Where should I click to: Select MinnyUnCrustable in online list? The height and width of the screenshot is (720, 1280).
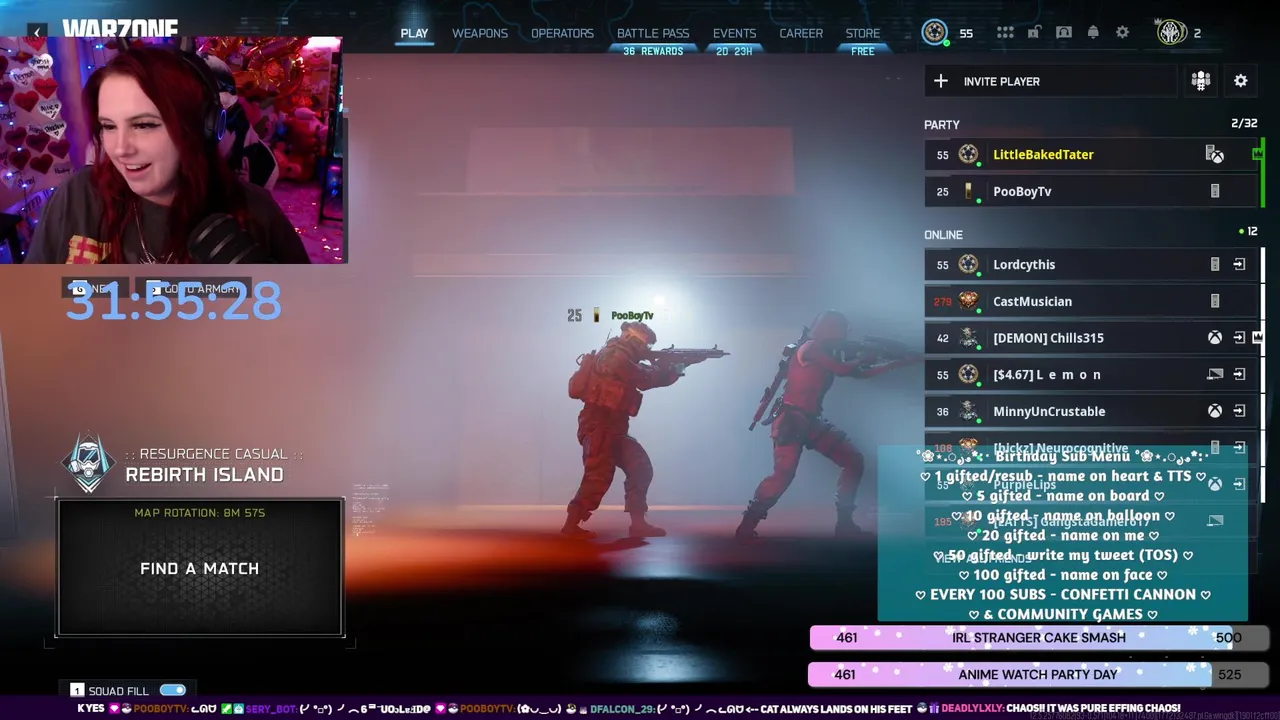[1091, 411]
